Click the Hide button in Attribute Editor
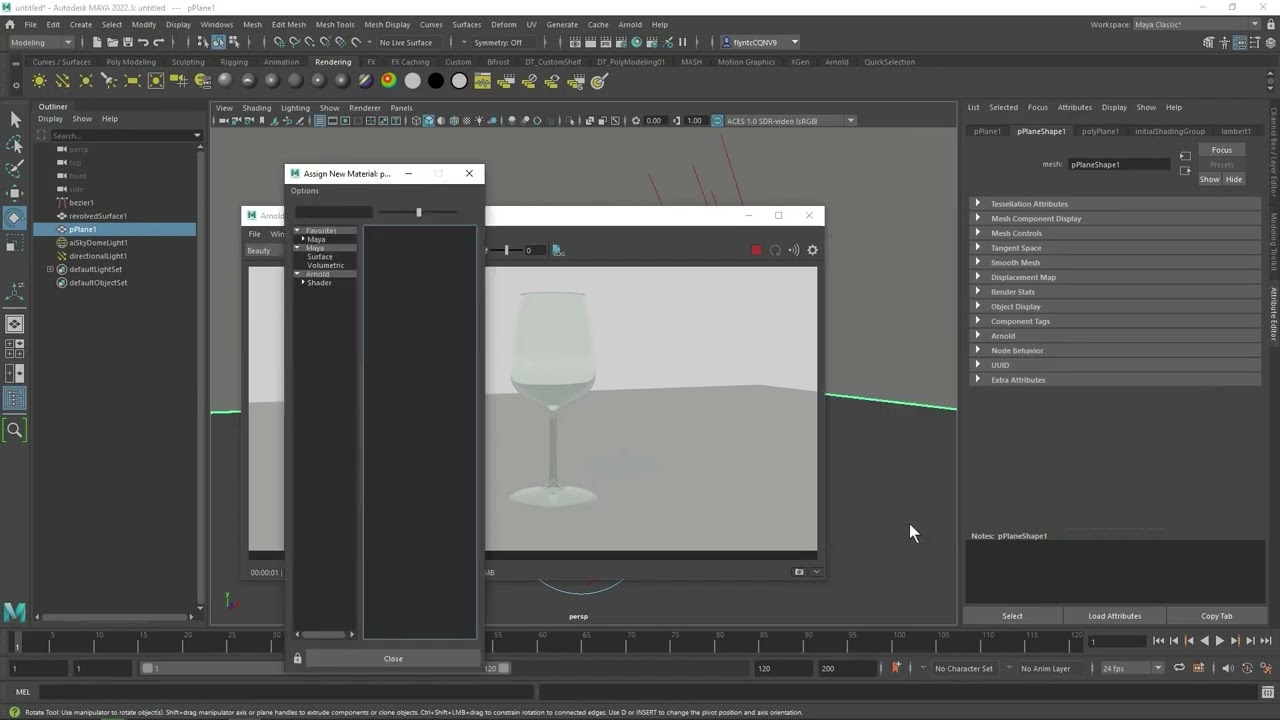This screenshot has height=720, width=1280. pyautogui.click(x=1233, y=180)
